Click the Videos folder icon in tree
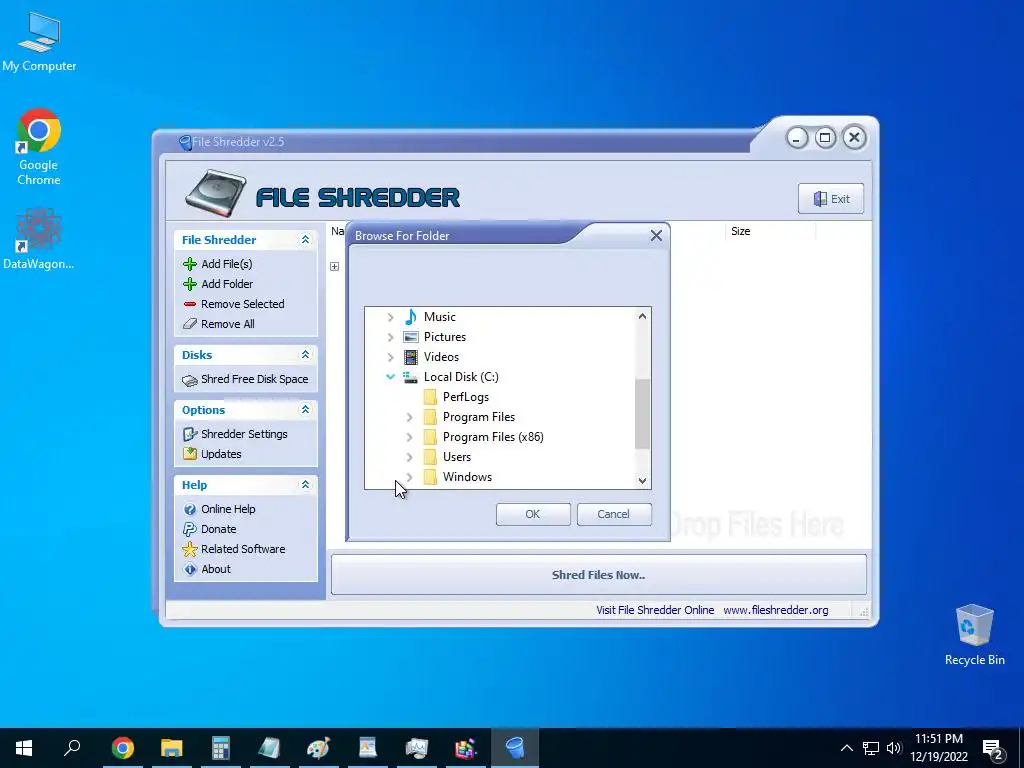Screen dimensions: 1024x768 pyautogui.click(x=411, y=357)
